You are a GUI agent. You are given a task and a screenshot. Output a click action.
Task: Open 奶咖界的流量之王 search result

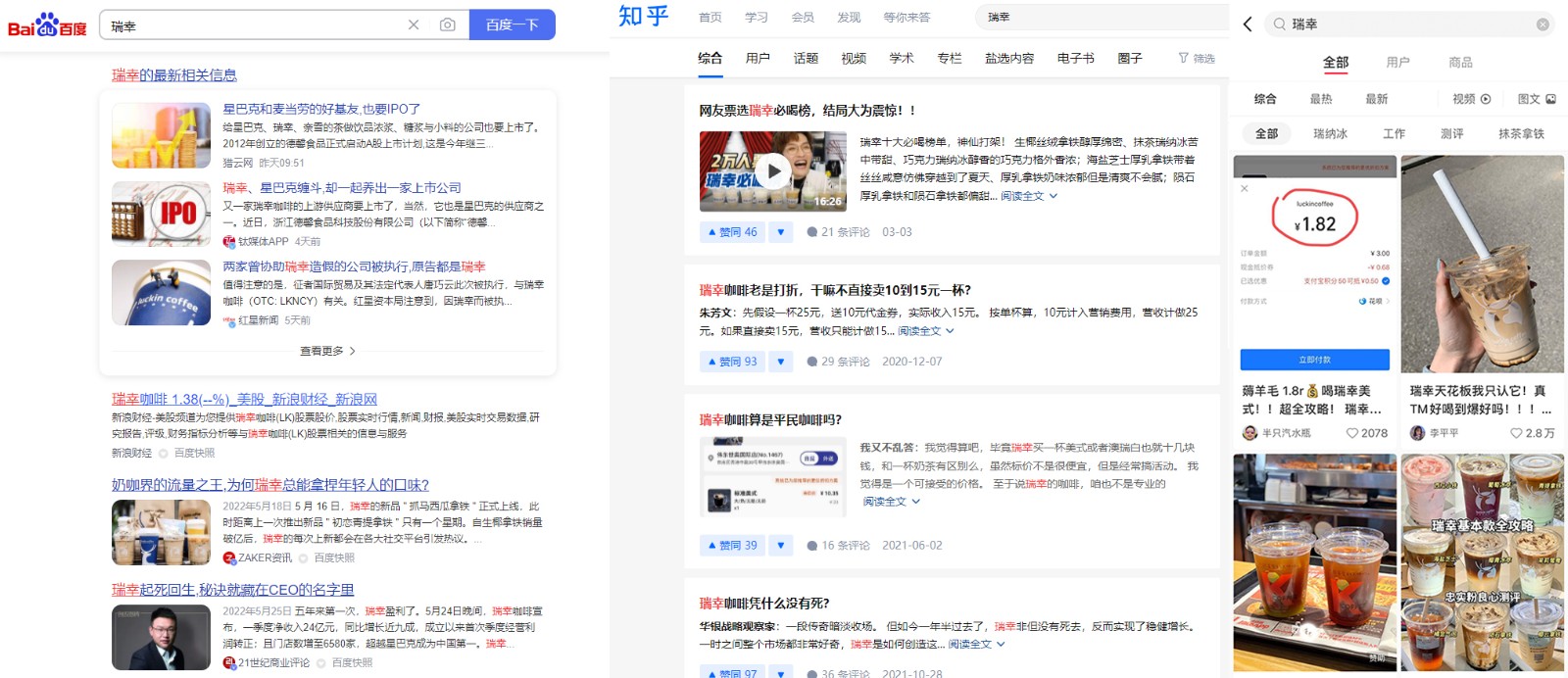pos(270,485)
